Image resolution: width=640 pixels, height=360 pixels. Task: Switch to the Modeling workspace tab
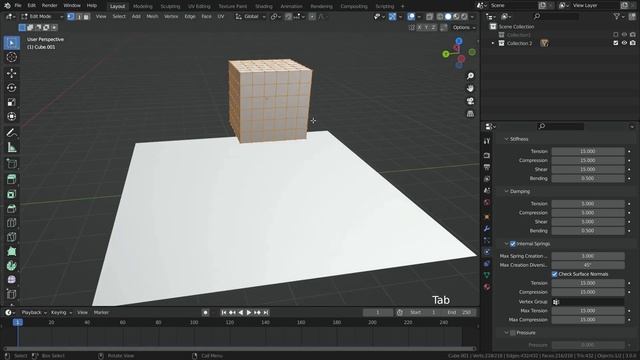click(142, 6)
